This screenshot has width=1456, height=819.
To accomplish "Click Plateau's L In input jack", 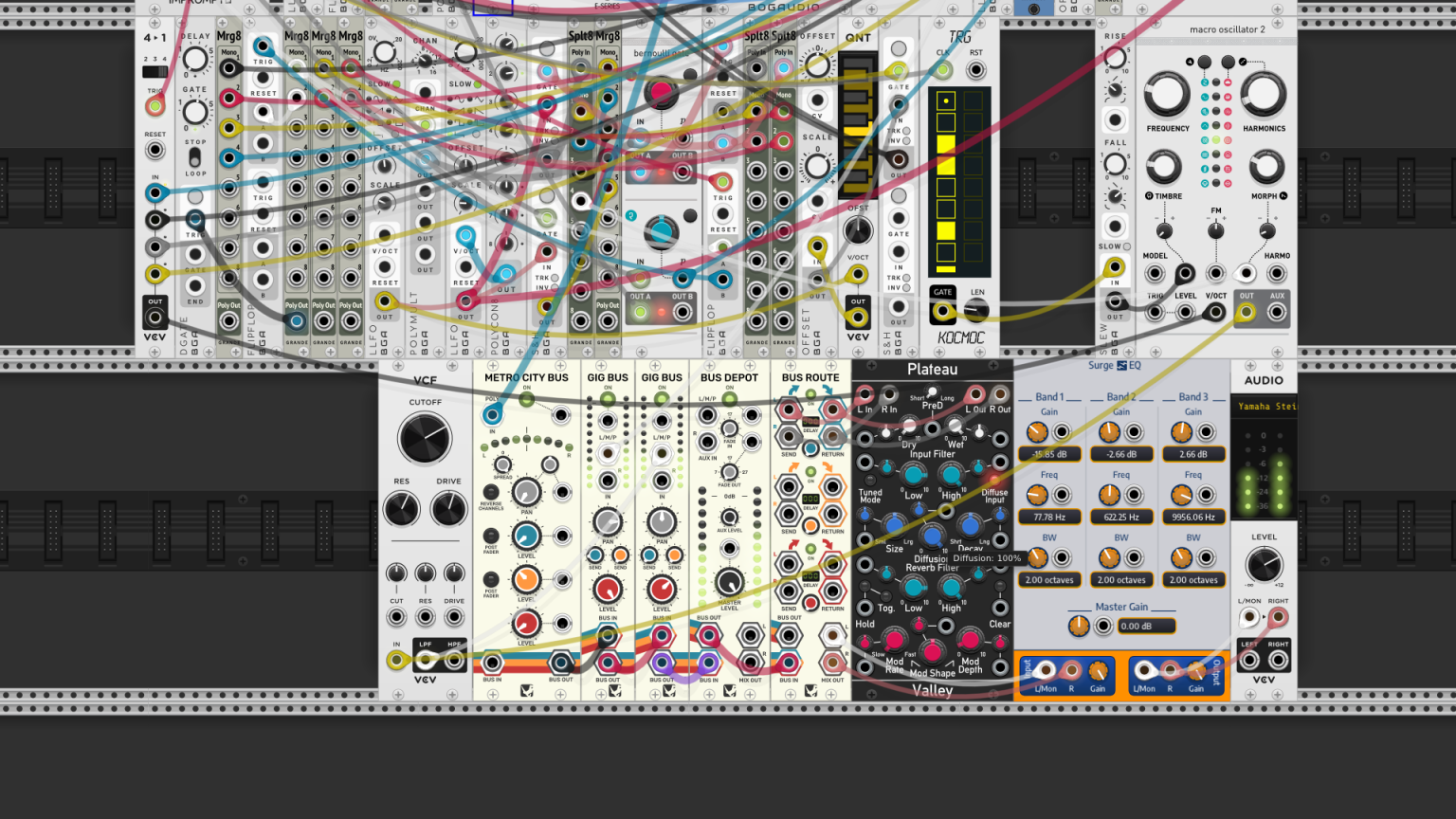I will (864, 393).
